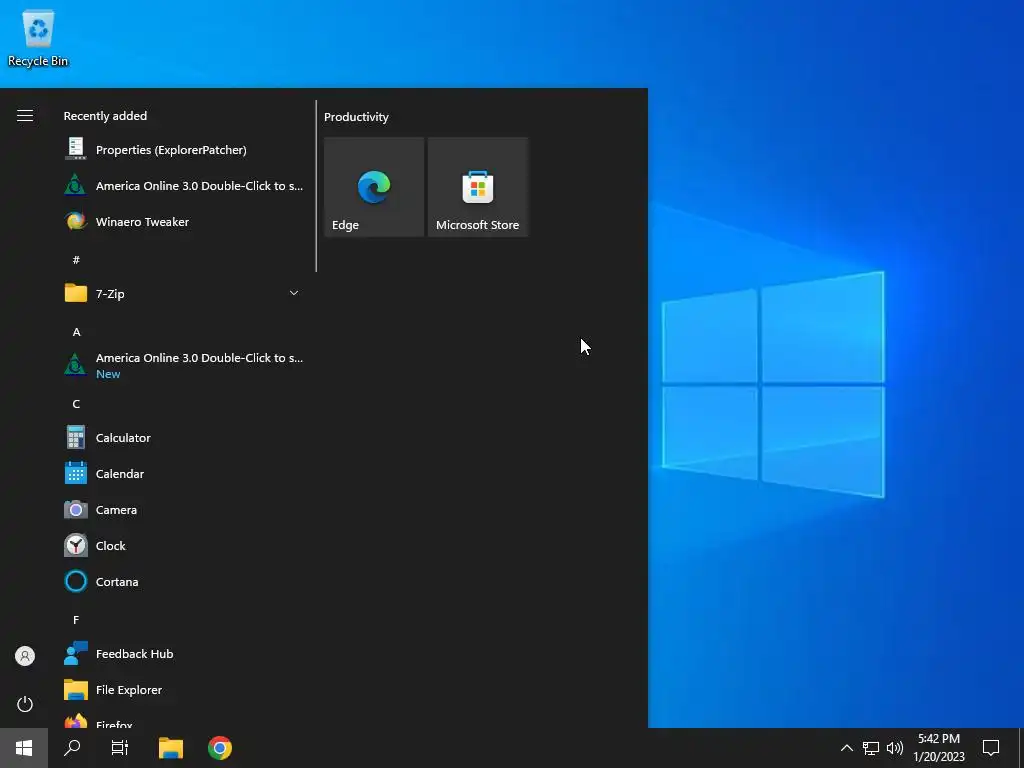The width and height of the screenshot is (1024, 768).
Task: Open the Microsoft Store tile
Action: click(477, 187)
